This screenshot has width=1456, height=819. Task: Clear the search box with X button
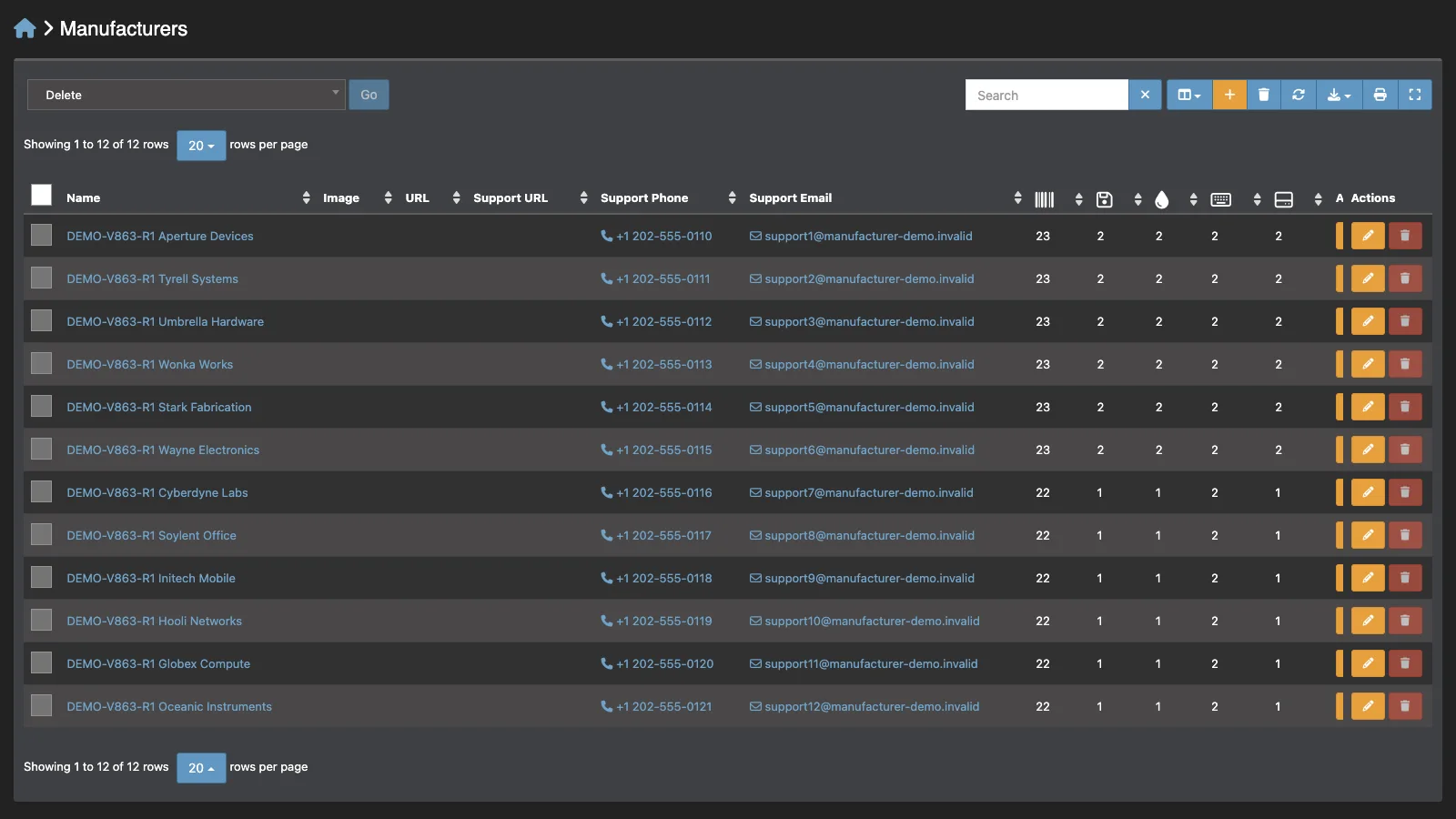click(x=1145, y=95)
